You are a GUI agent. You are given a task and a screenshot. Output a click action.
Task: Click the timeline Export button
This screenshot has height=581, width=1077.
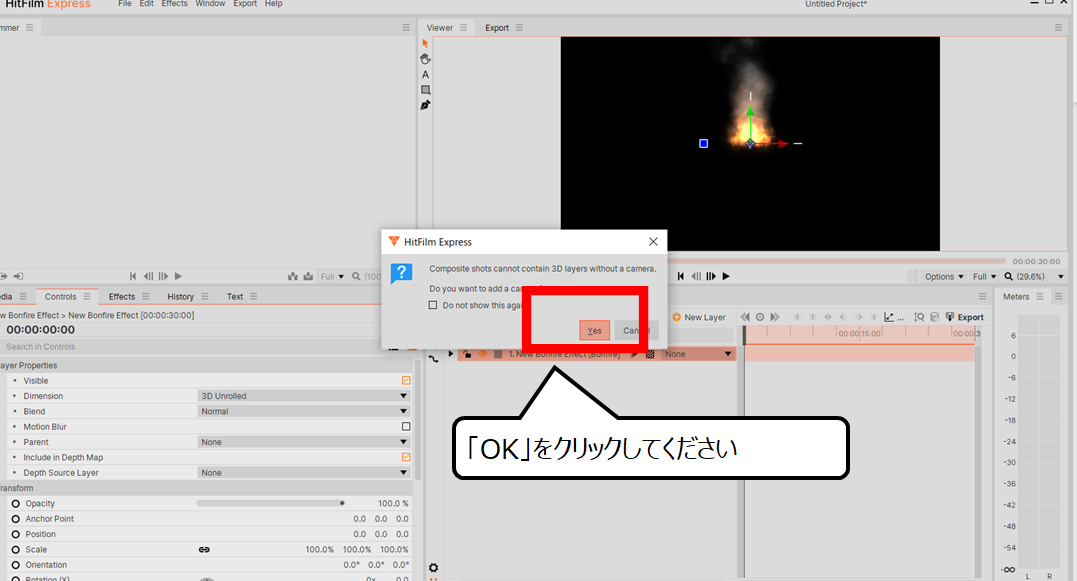(965, 317)
